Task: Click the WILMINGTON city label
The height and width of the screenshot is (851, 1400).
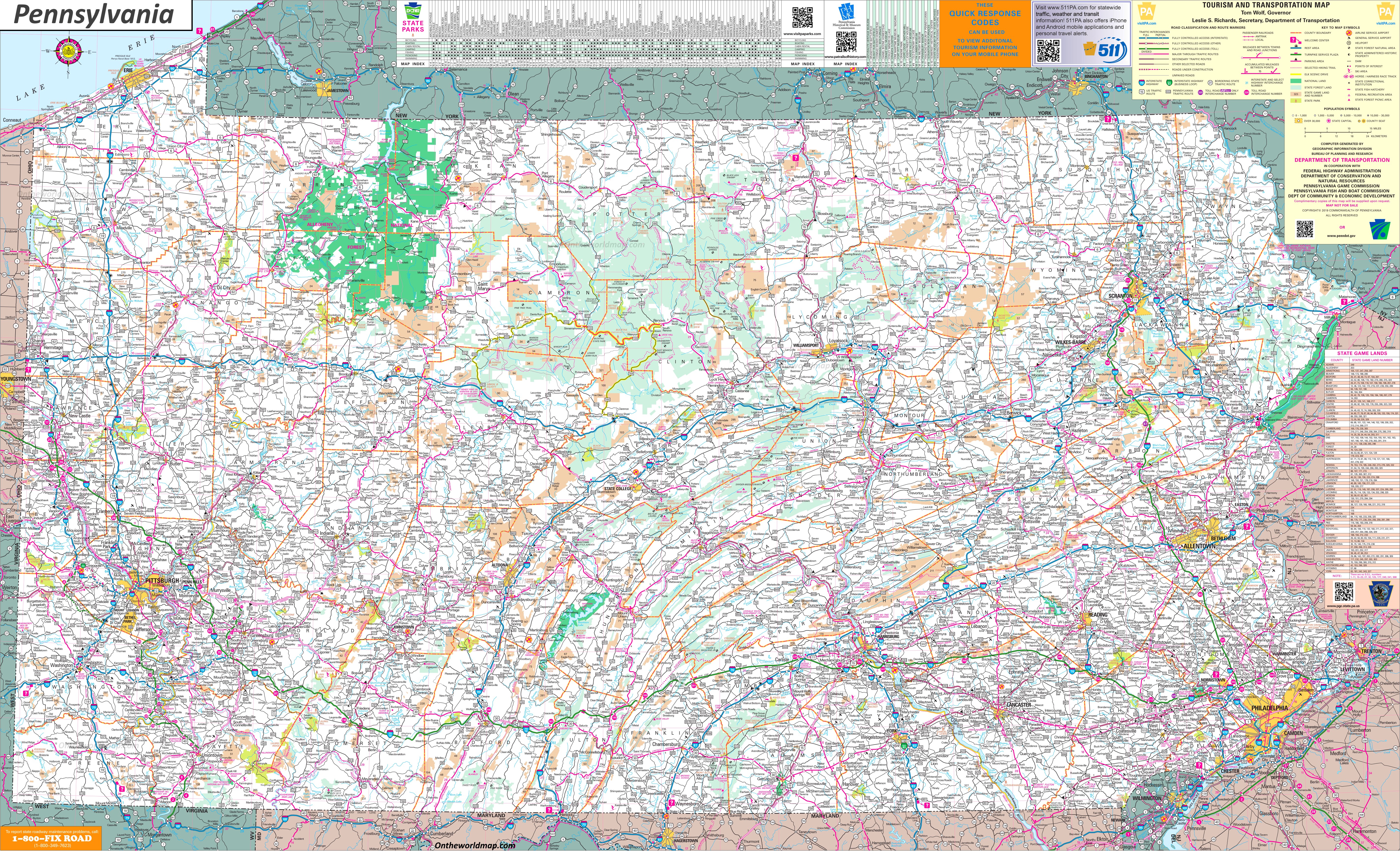Action: 1147,798
